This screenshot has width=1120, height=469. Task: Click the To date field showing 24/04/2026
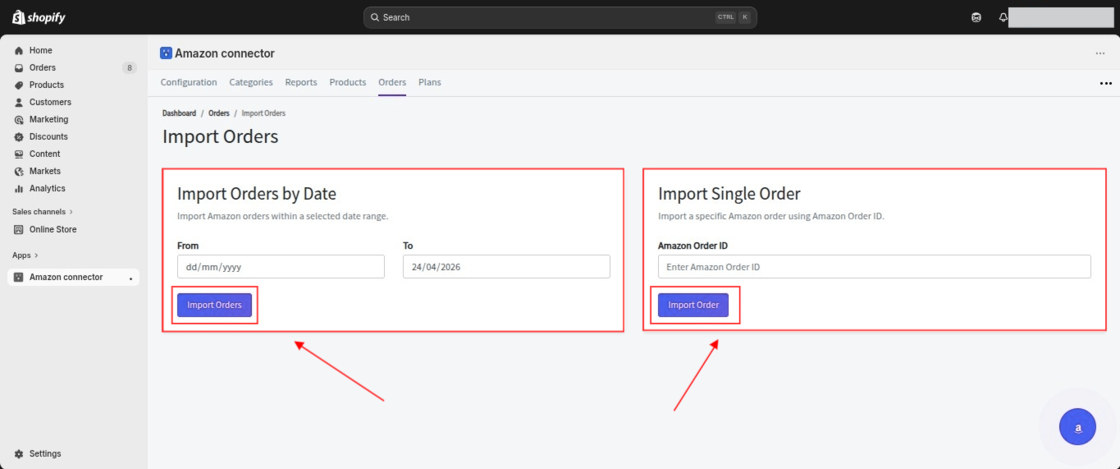pyautogui.click(x=506, y=267)
